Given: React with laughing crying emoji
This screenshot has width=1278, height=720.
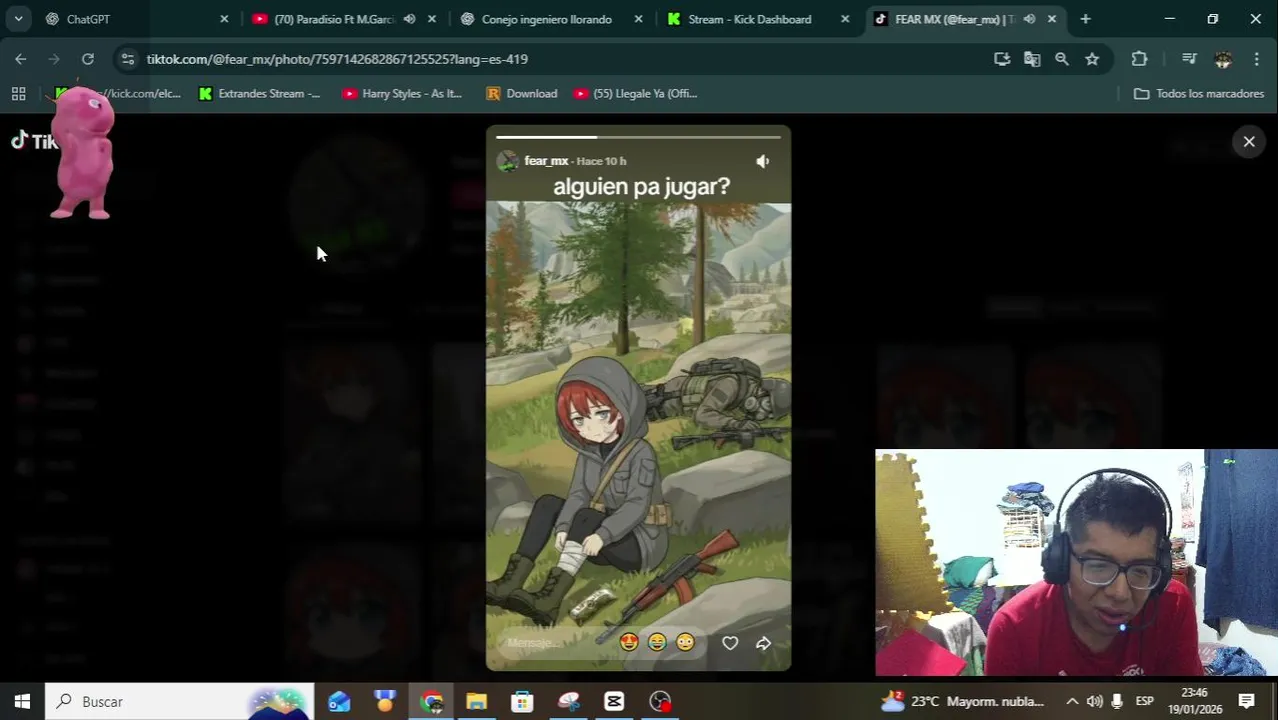Looking at the screenshot, I should pyautogui.click(x=657, y=642).
